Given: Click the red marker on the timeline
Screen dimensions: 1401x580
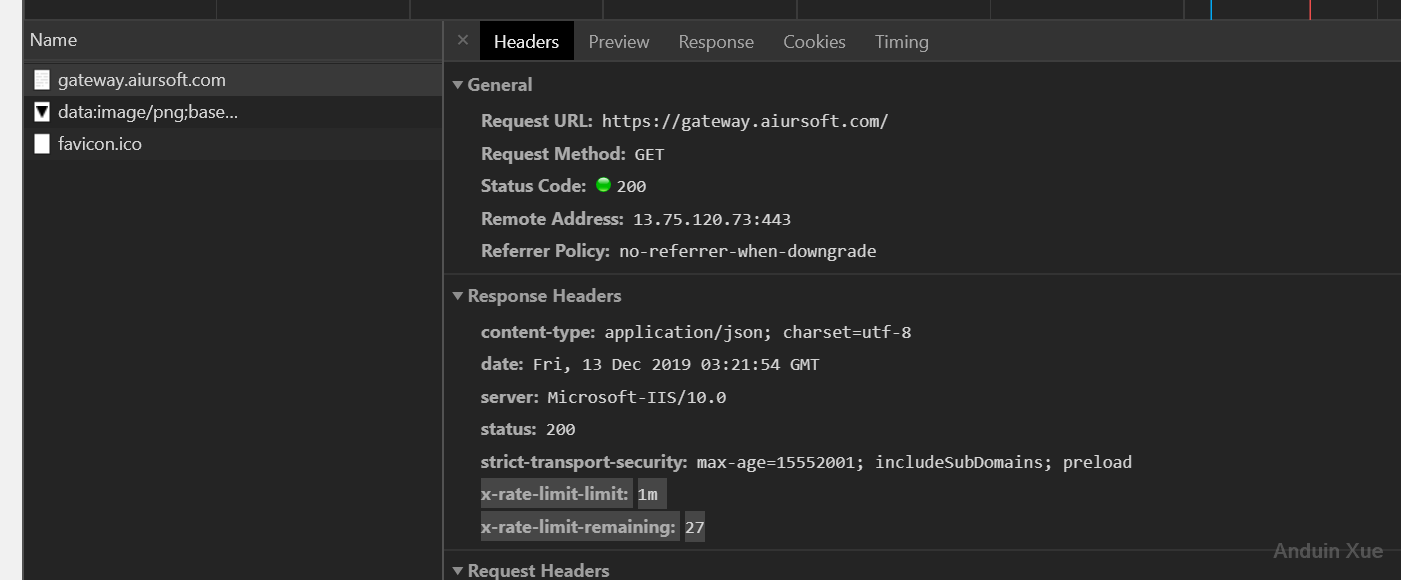Looking at the screenshot, I should [1310, 10].
